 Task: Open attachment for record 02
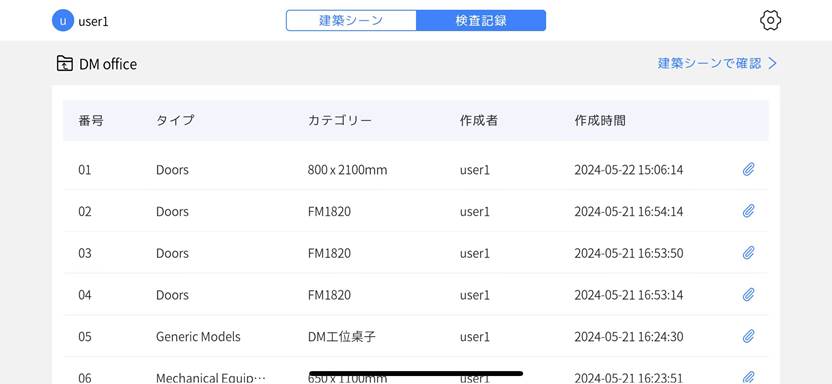[x=748, y=211]
